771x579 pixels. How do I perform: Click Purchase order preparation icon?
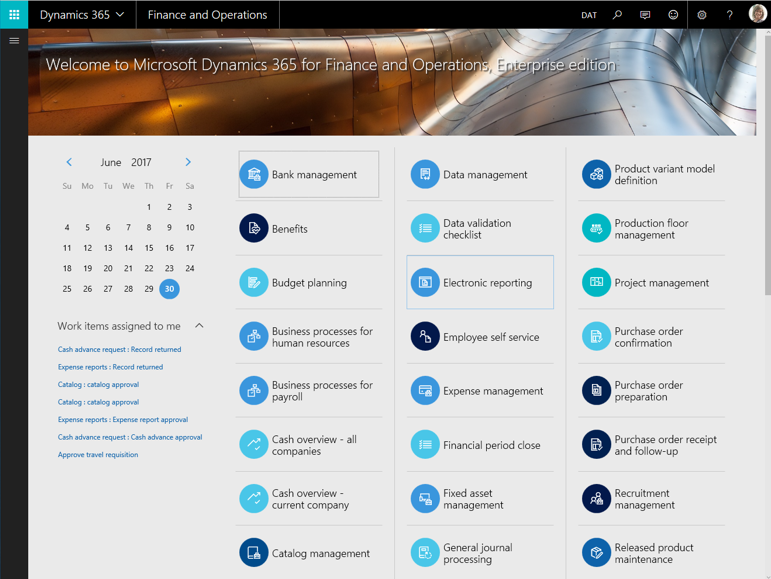[596, 390]
